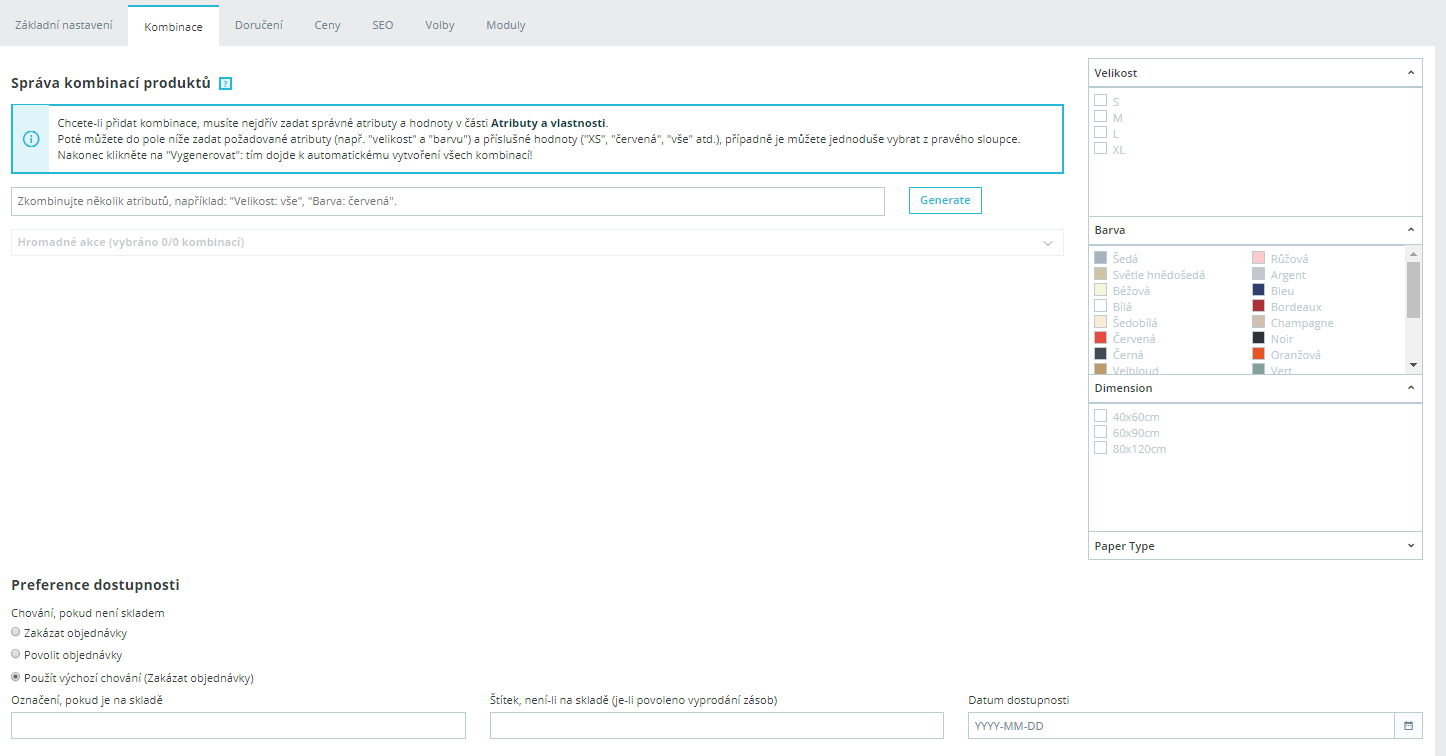The height and width of the screenshot is (756, 1446).
Task: Collapse the Dimension attribute section
Action: coord(1410,388)
